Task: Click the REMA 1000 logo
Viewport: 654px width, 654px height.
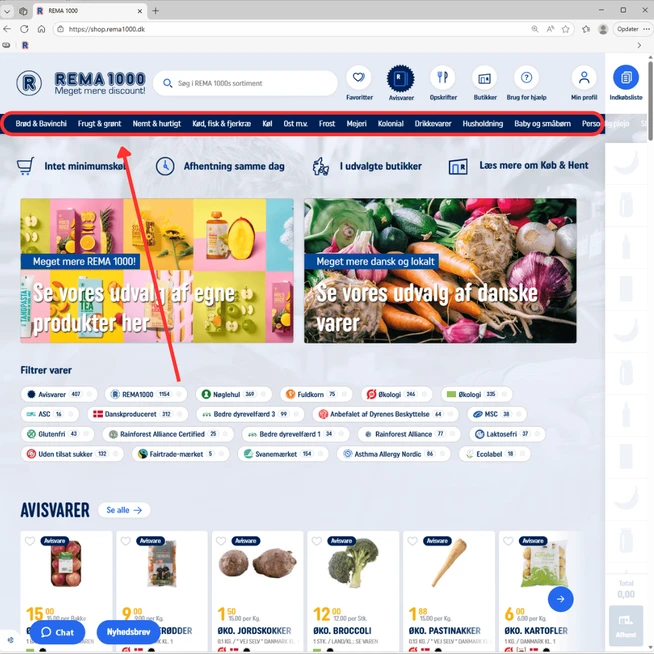Action: (x=81, y=83)
